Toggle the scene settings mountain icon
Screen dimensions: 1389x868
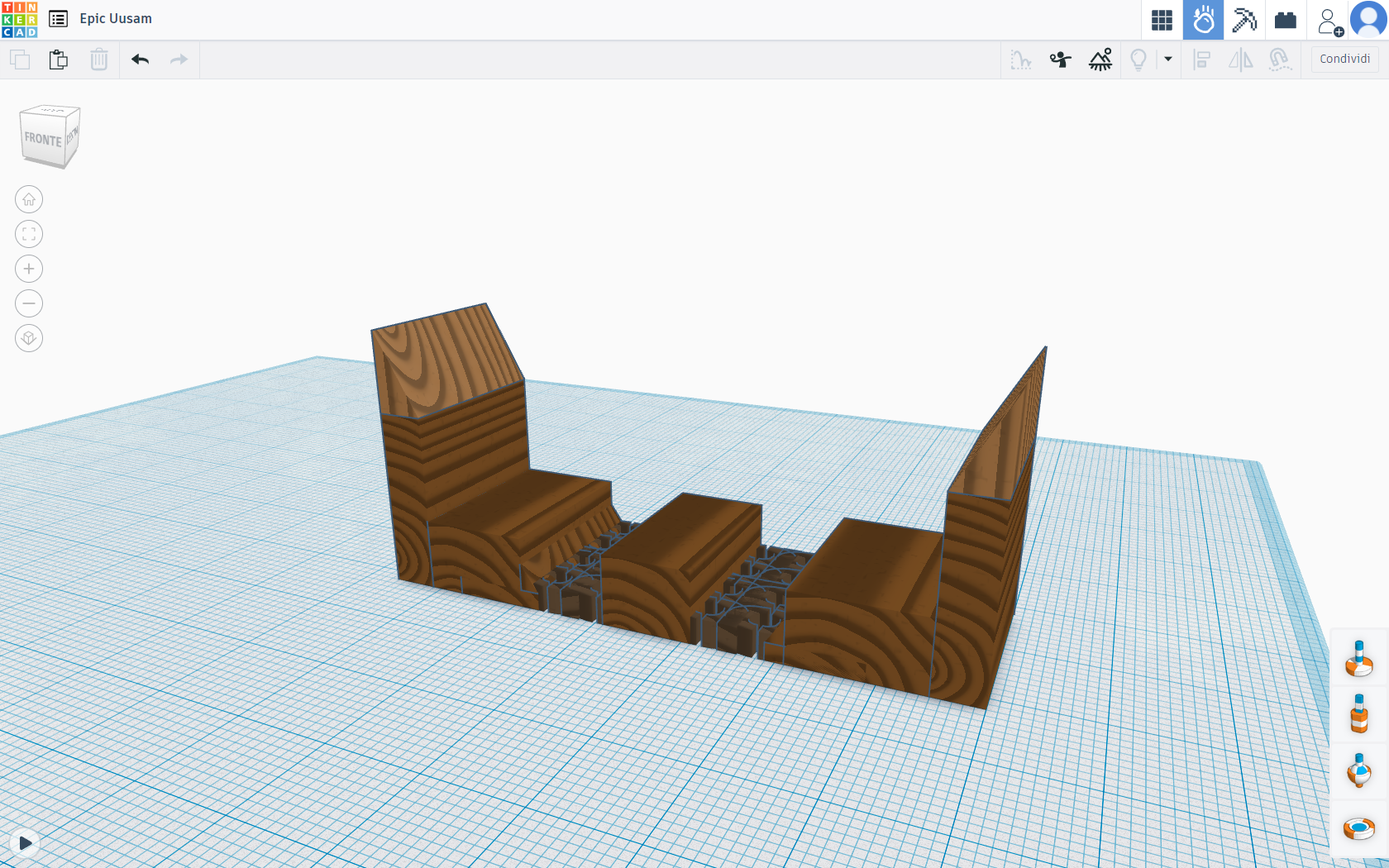(x=1100, y=60)
